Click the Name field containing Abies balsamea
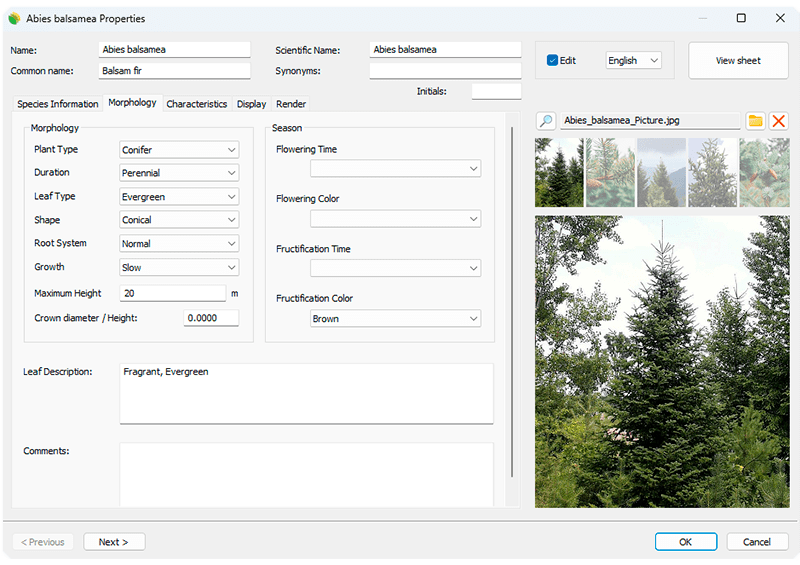800x565 pixels. [174, 50]
